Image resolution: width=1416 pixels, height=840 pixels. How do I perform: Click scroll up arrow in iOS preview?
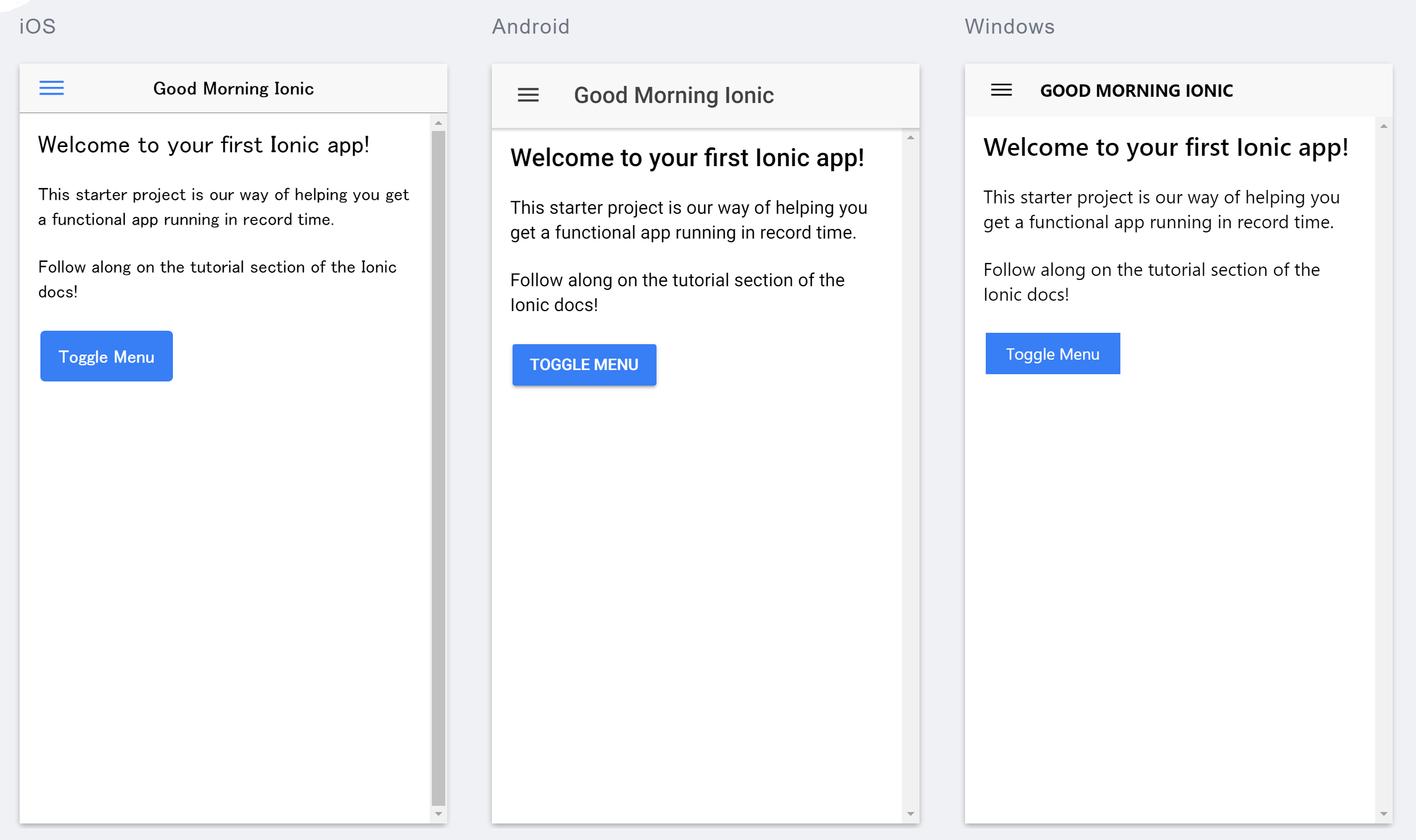[x=438, y=123]
